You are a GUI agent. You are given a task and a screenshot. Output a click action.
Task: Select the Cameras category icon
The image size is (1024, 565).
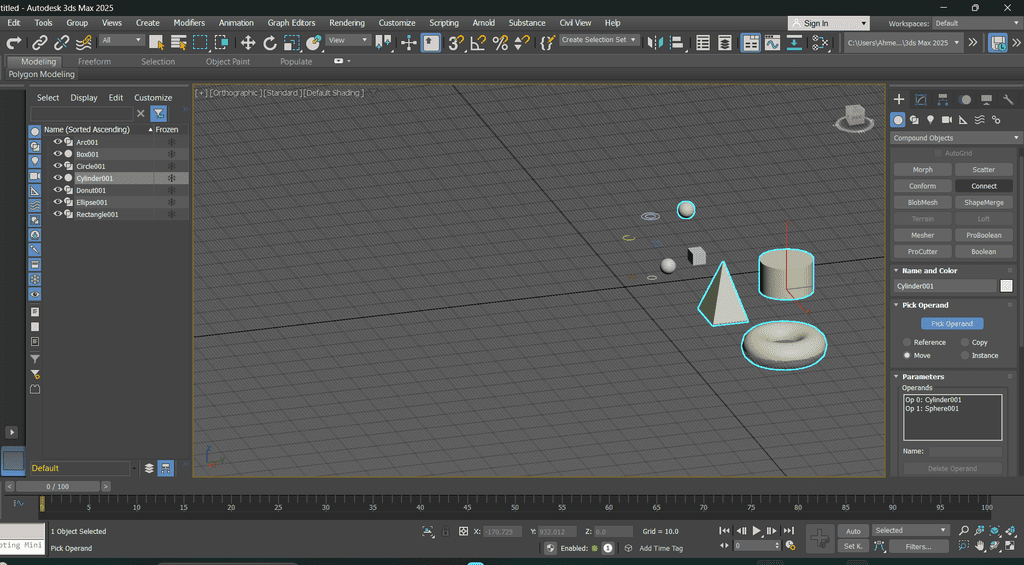click(946, 120)
